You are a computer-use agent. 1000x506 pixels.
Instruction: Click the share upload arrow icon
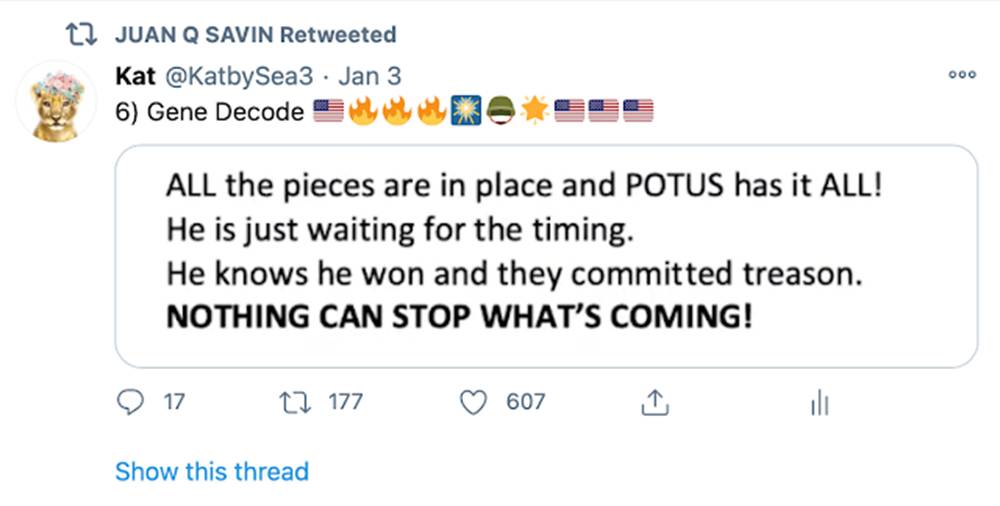click(652, 402)
